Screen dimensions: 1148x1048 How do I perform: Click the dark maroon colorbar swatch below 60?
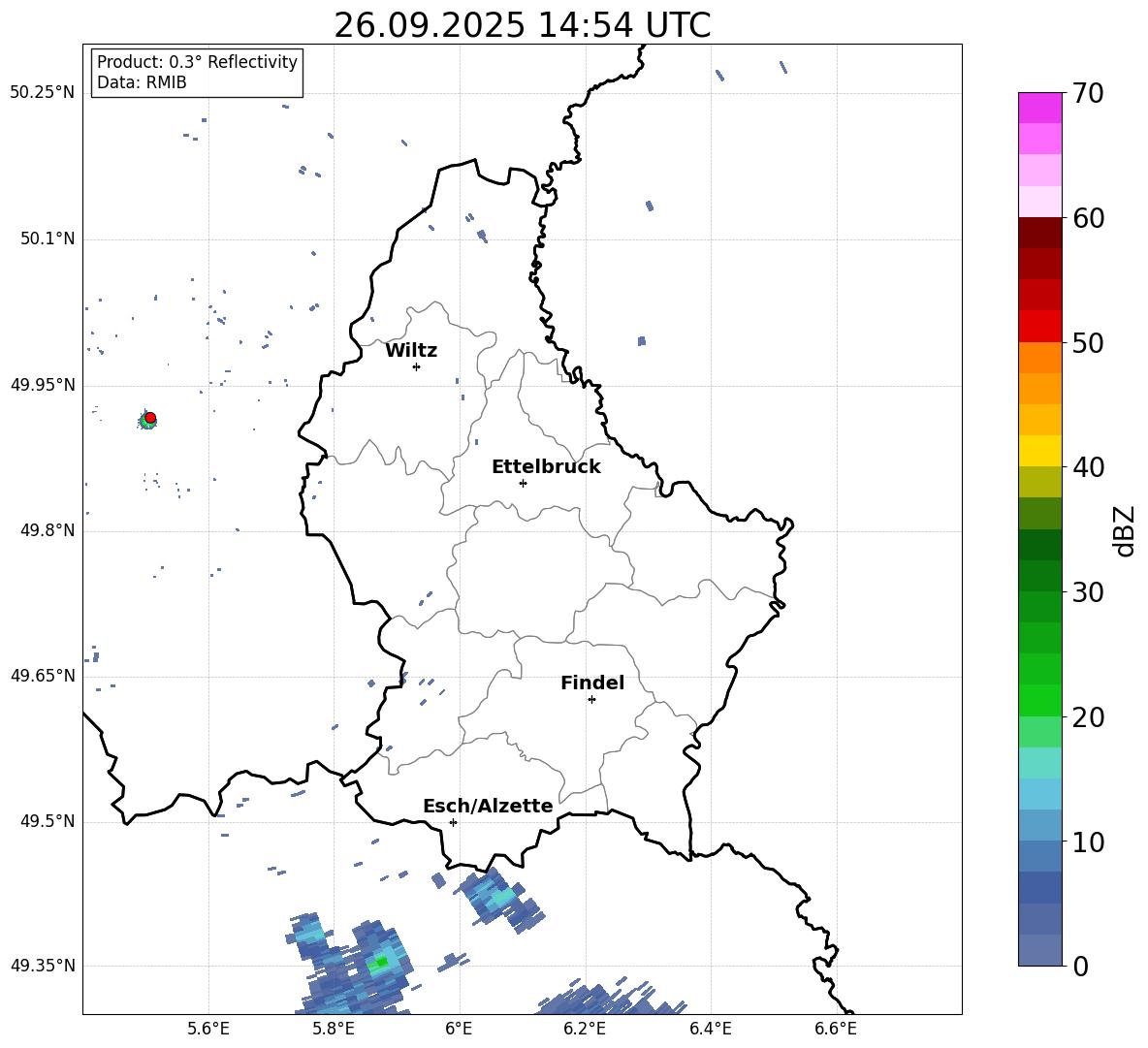coord(1039,233)
